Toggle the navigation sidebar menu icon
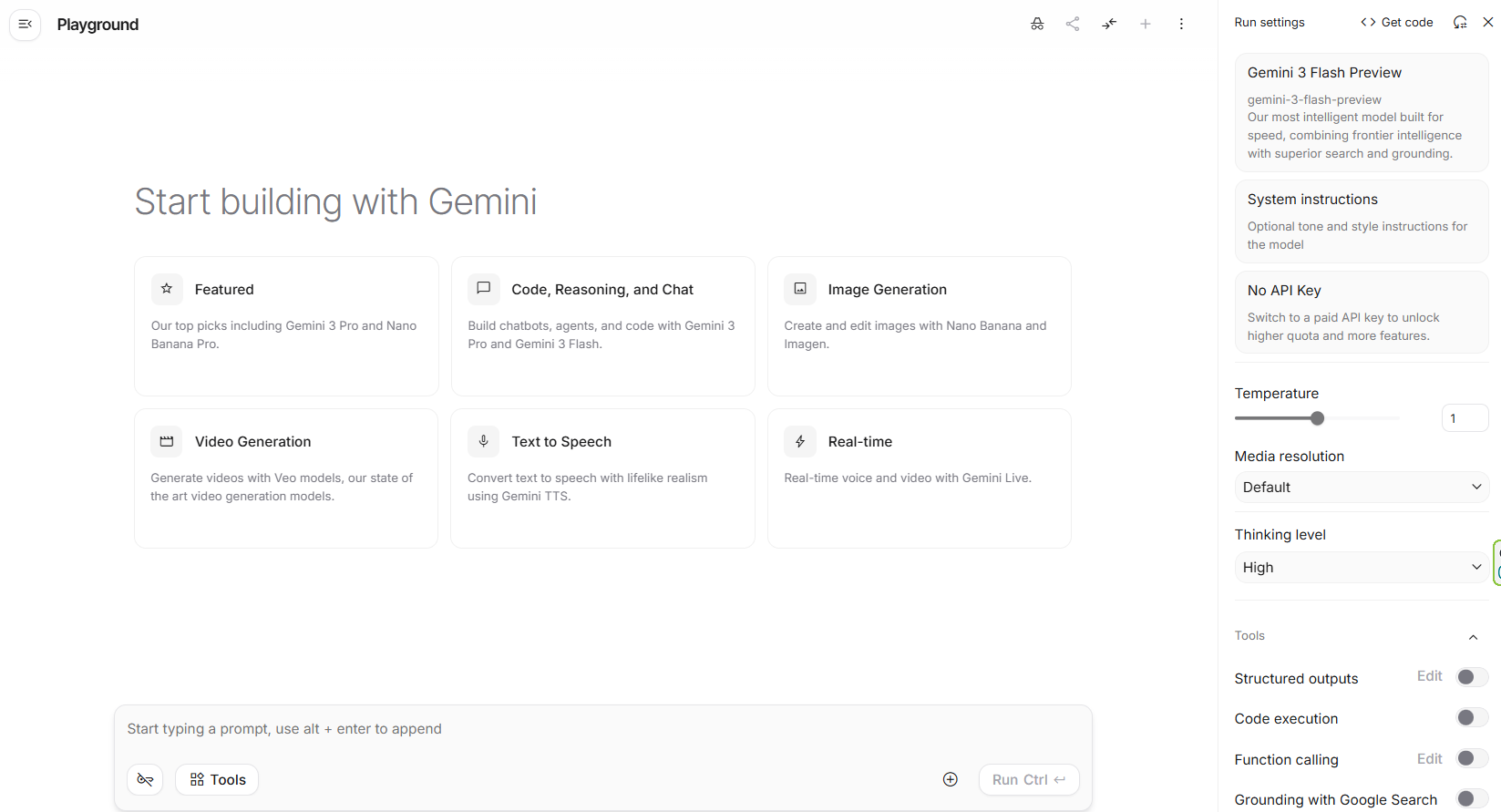 pyautogui.click(x=26, y=25)
